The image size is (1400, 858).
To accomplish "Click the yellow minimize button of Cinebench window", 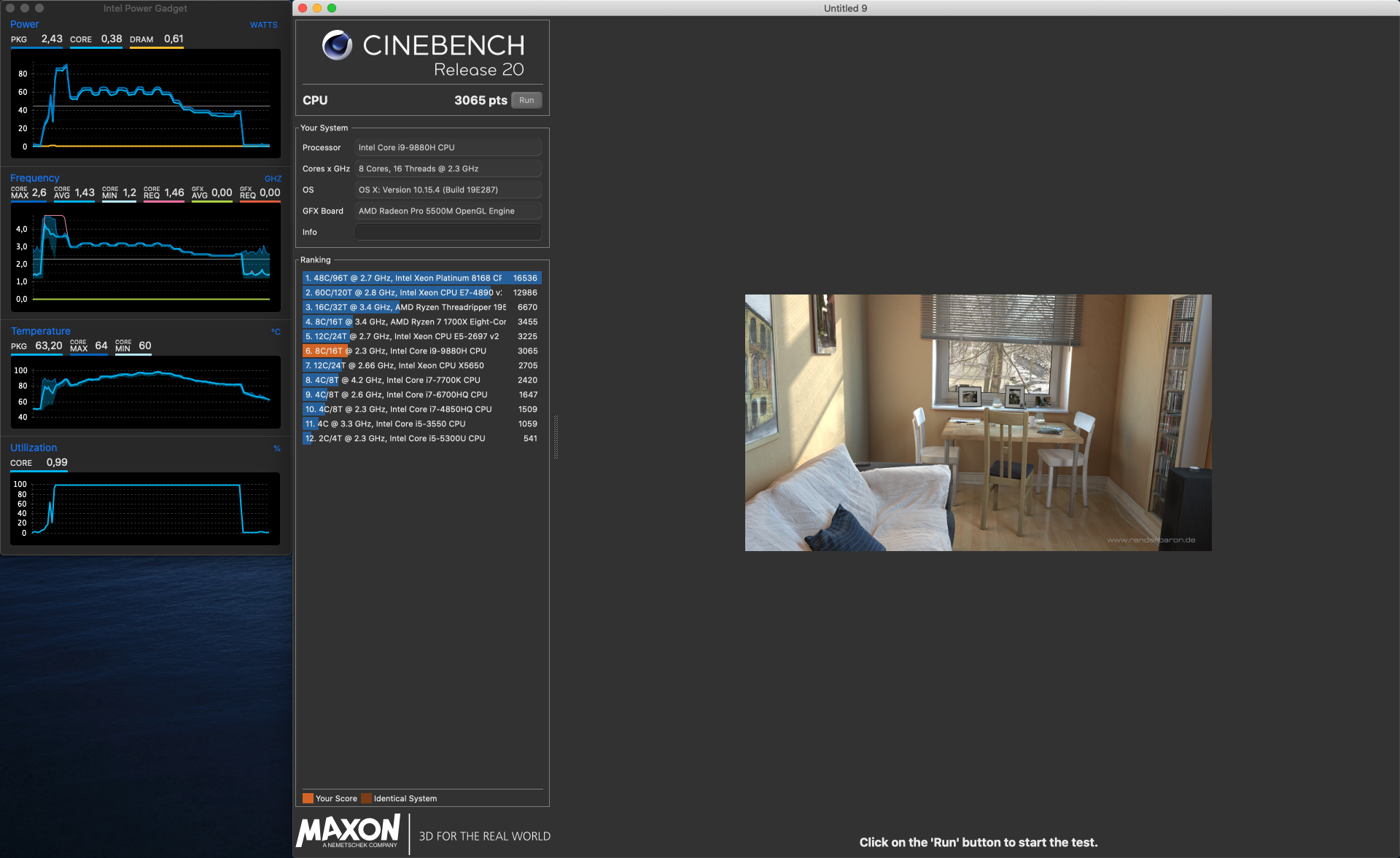I will click(x=317, y=8).
